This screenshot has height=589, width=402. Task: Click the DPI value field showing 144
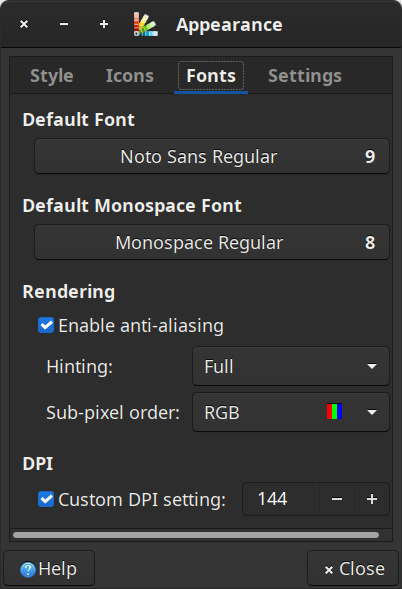click(x=281, y=499)
